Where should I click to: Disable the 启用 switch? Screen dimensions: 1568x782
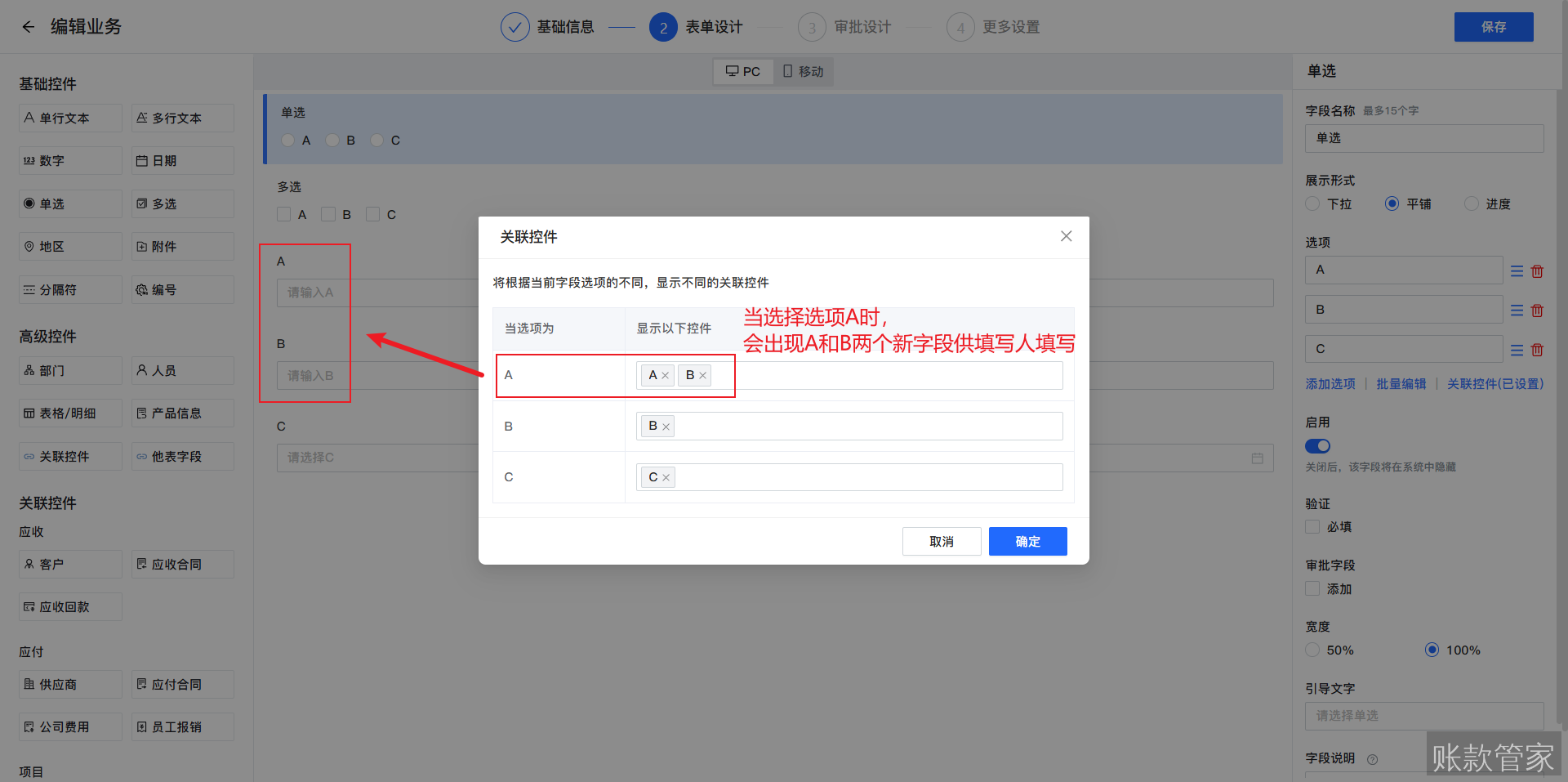(1317, 446)
